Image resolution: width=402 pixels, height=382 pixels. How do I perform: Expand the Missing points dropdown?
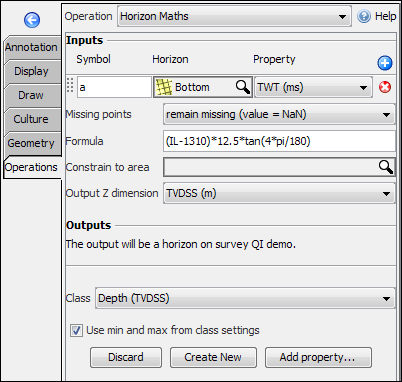tap(279, 114)
